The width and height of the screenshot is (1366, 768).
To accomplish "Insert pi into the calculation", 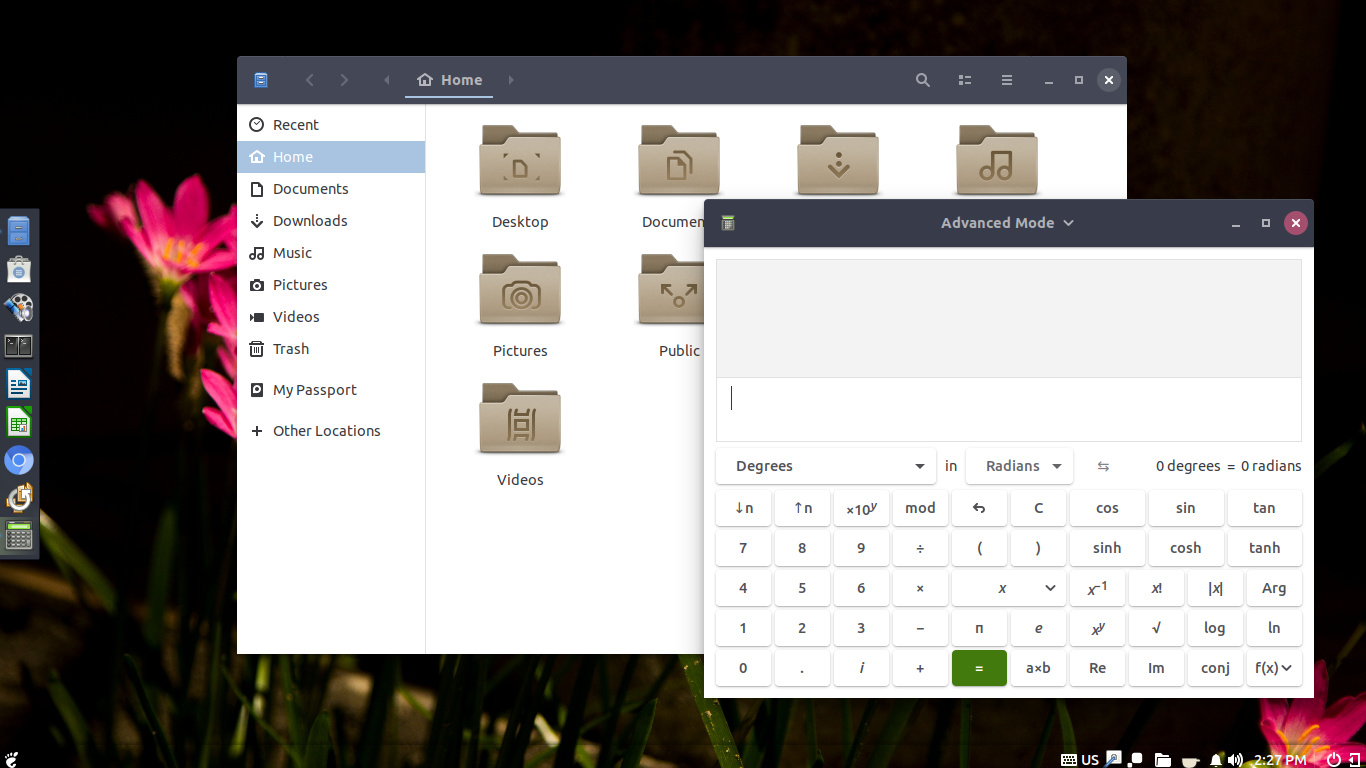I will tap(979, 627).
